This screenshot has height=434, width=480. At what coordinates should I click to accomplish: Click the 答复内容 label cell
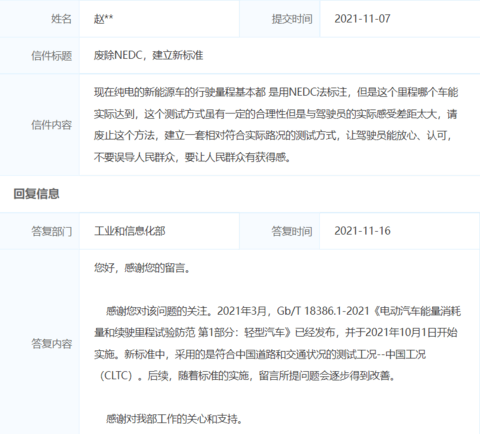coord(40,343)
